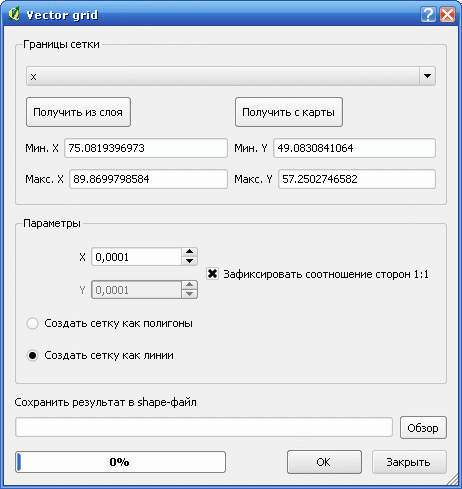Select 'Создать сетку как полигоны' radio button
The height and width of the screenshot is (489, 462).
pyautogui.click(x=32, y=323)
